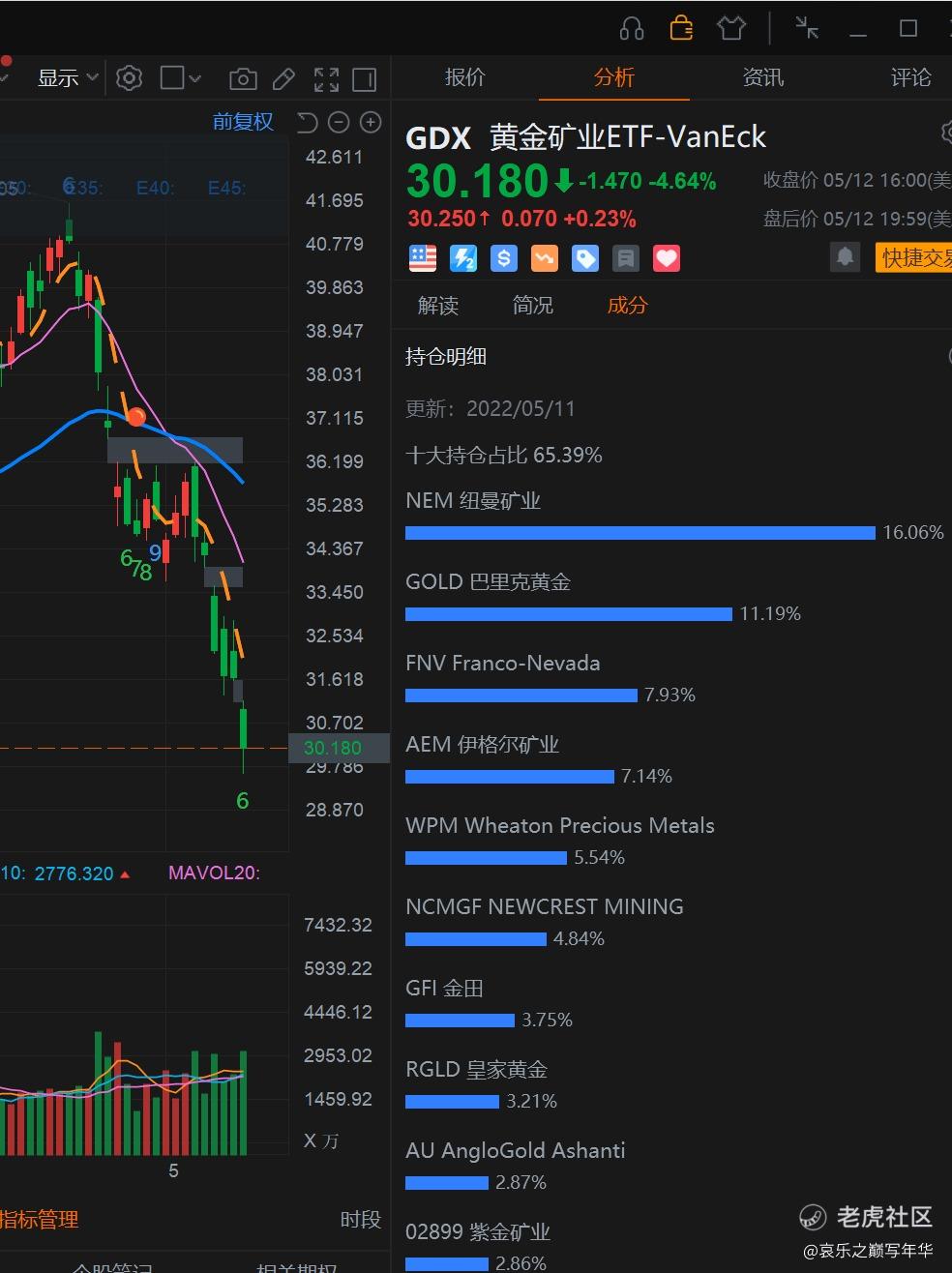Open the AU AngloGold Ashanti holding

[516, 1151]
